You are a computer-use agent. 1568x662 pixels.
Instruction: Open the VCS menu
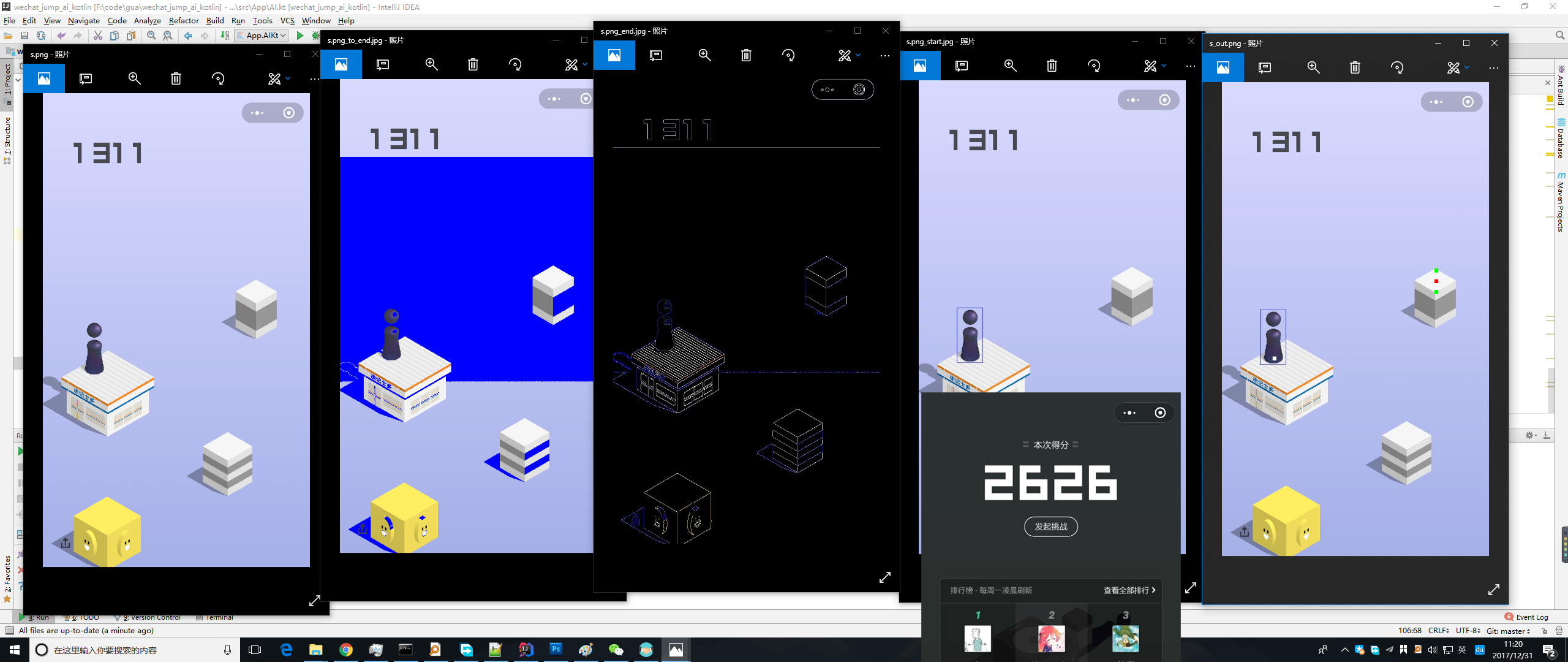[287, 20]
